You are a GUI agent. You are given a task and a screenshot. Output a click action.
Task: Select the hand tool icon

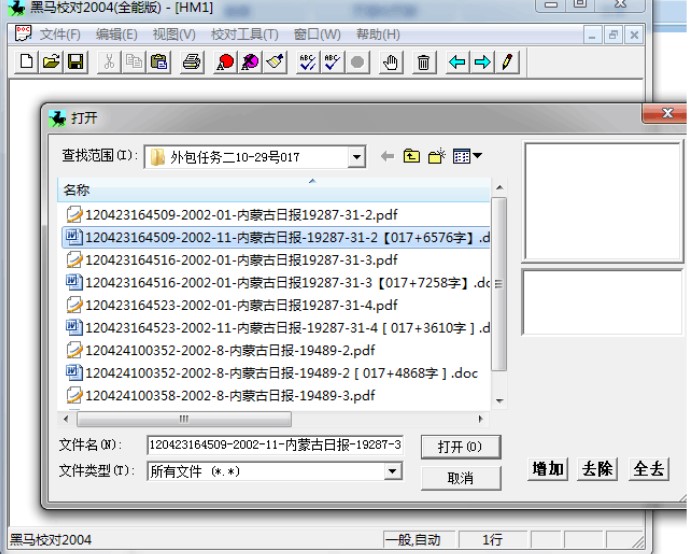[390, 62]
